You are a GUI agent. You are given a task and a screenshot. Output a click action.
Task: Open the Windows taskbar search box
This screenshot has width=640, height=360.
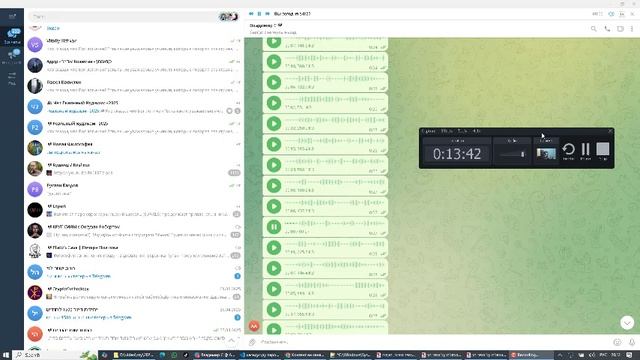point(55,355)
